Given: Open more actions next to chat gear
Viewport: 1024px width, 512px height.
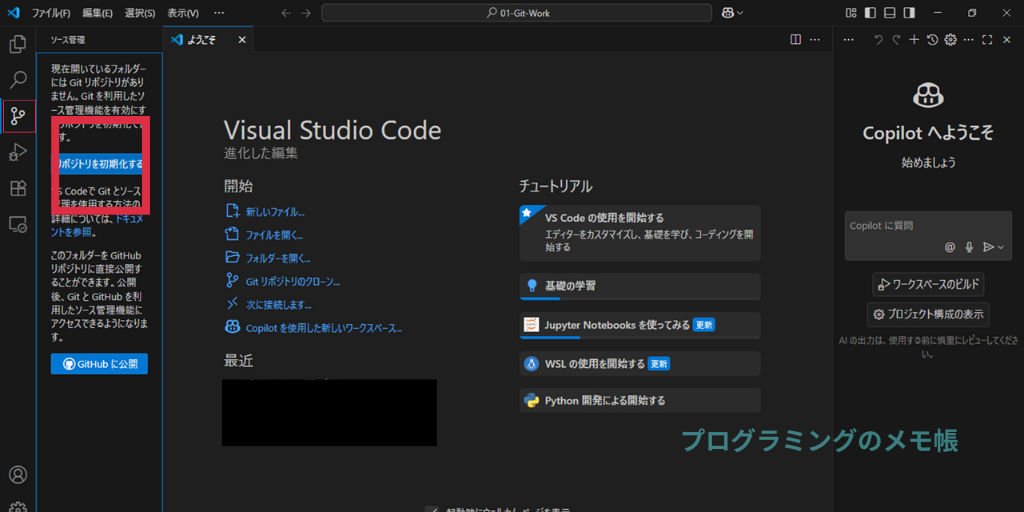Looking at the screenshot, I should click(x=968, y=40).
